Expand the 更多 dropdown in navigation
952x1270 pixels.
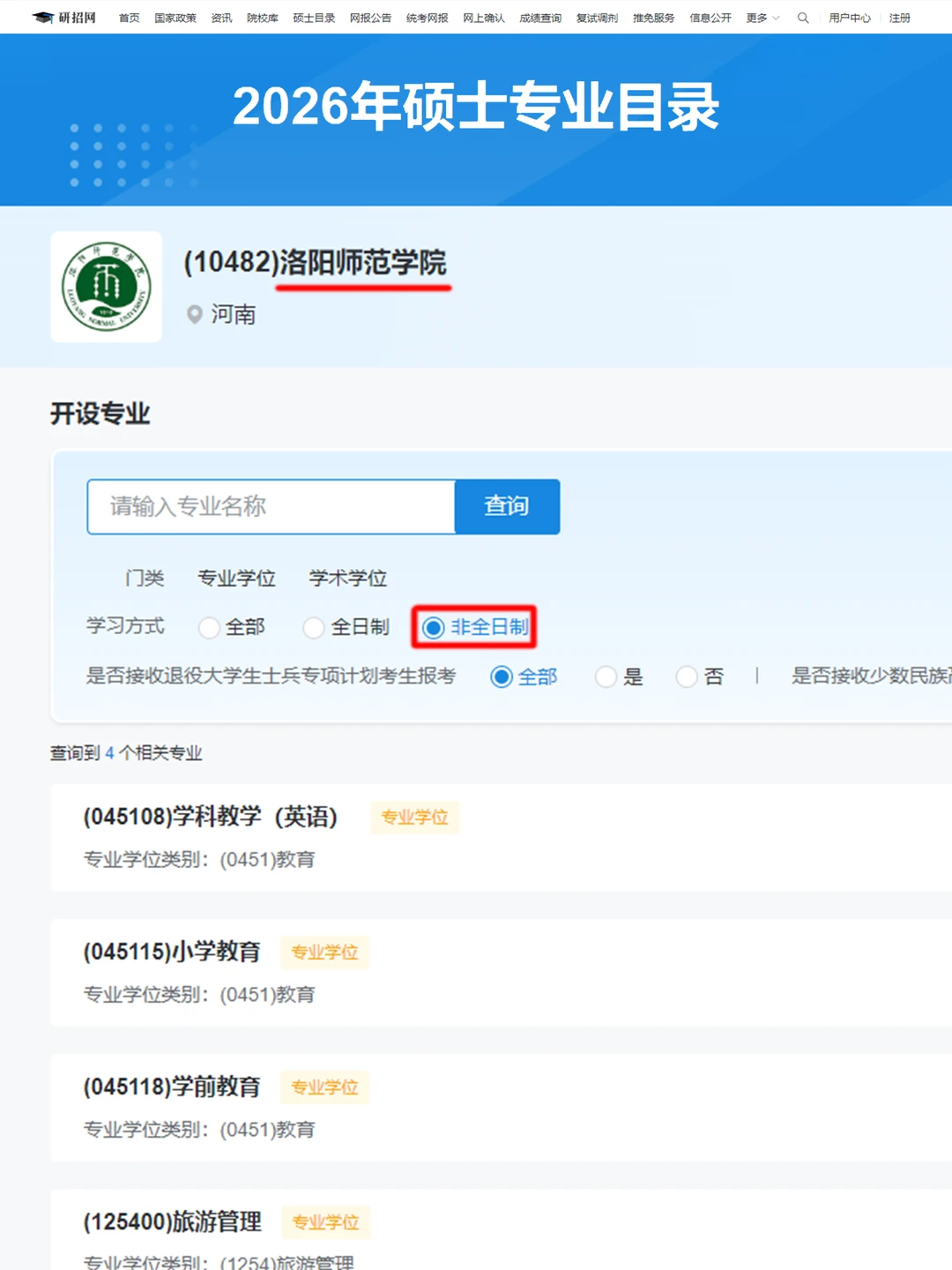click(760, 17)
